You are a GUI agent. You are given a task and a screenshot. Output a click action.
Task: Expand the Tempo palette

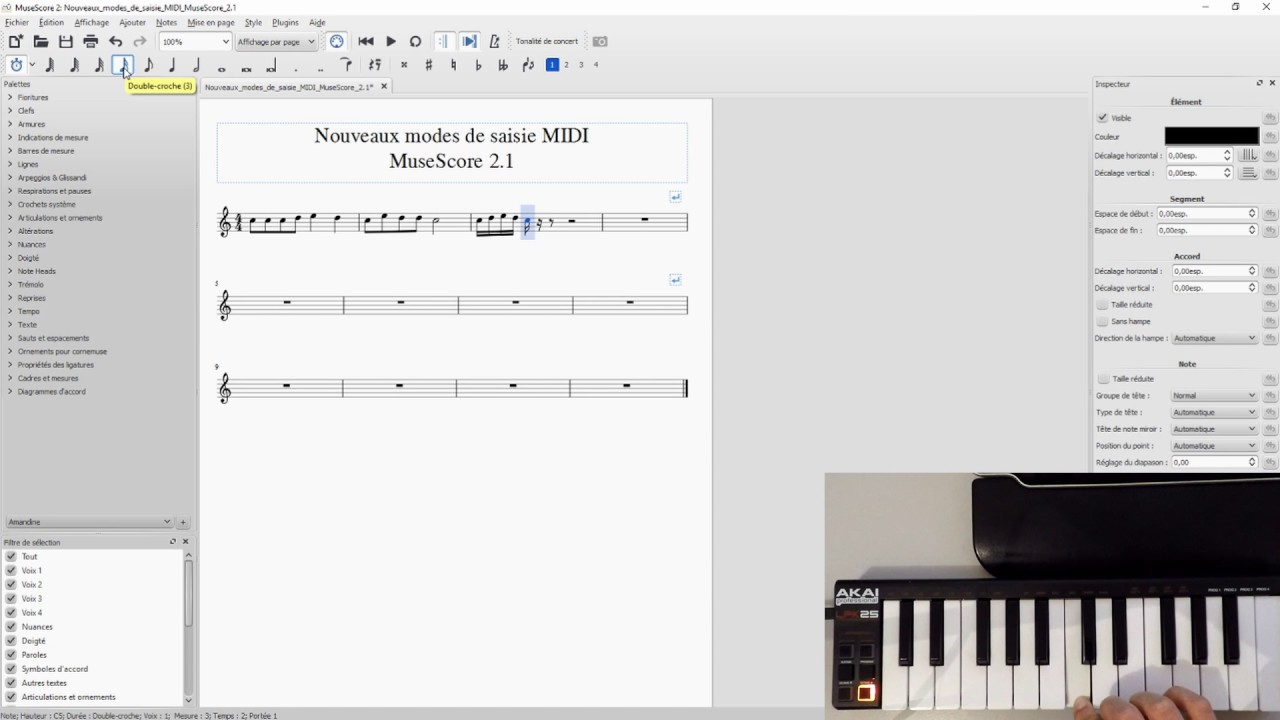(x=28, y=311)
